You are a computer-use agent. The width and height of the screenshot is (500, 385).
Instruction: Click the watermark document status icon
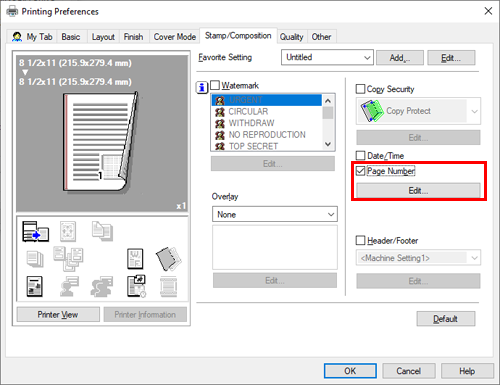click(135, 259)
